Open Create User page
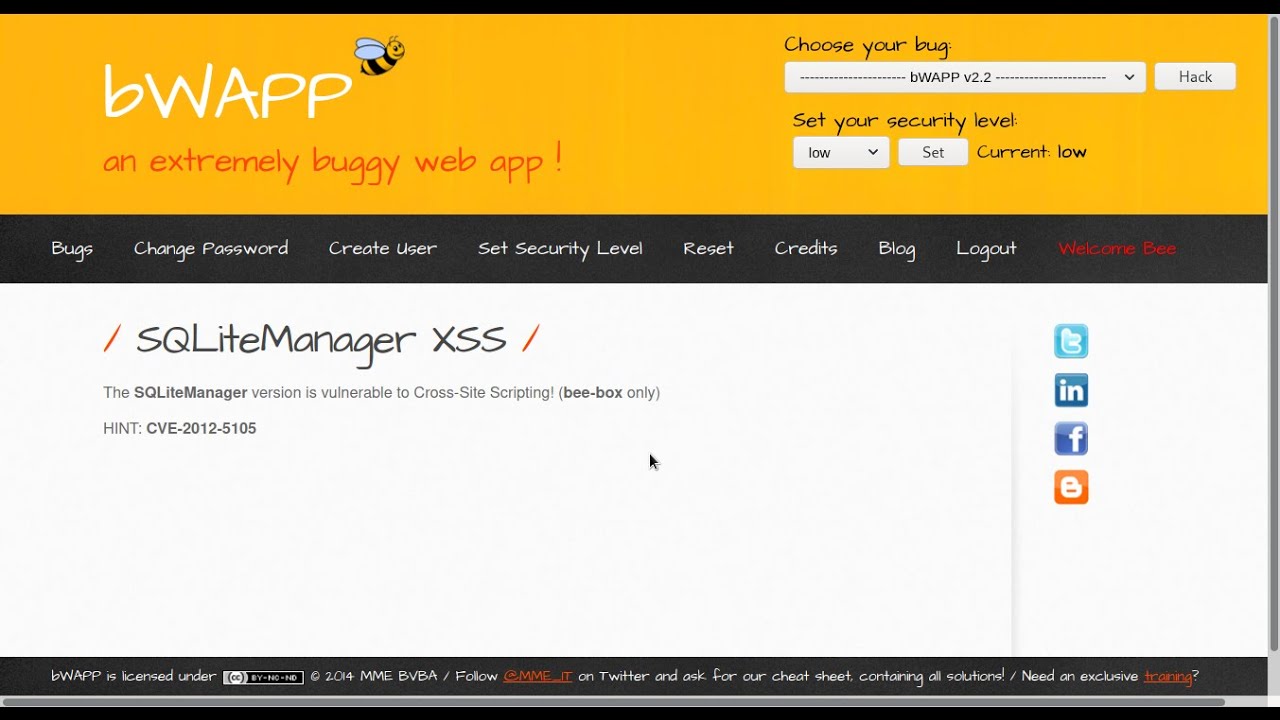This screenshot has height=720, width=1280. [383, 248]
